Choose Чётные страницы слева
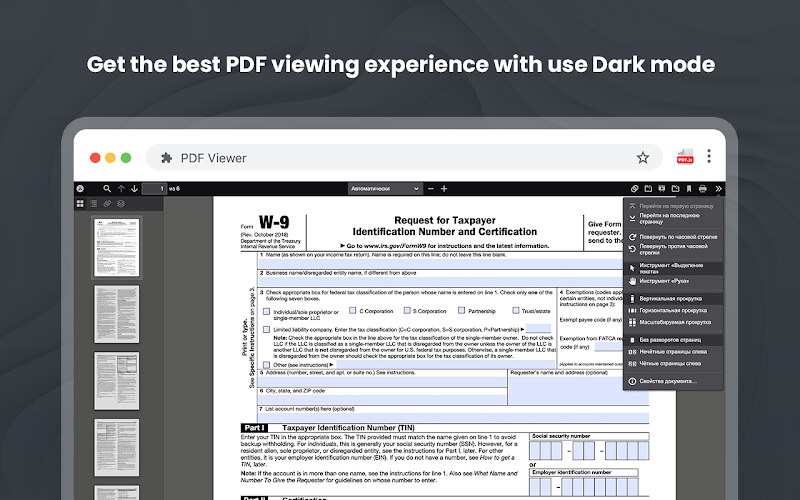 [x=673, y=364]
